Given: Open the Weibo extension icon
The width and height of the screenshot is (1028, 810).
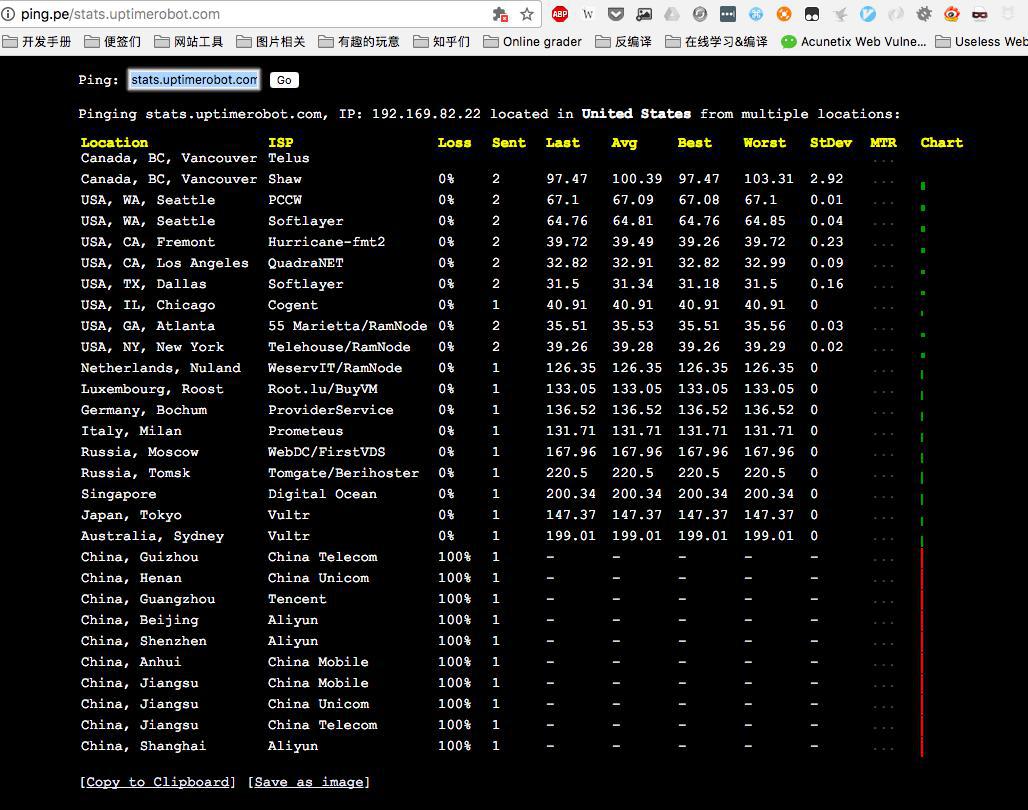Looking at the screenshot, I should [x=952, y=14].
